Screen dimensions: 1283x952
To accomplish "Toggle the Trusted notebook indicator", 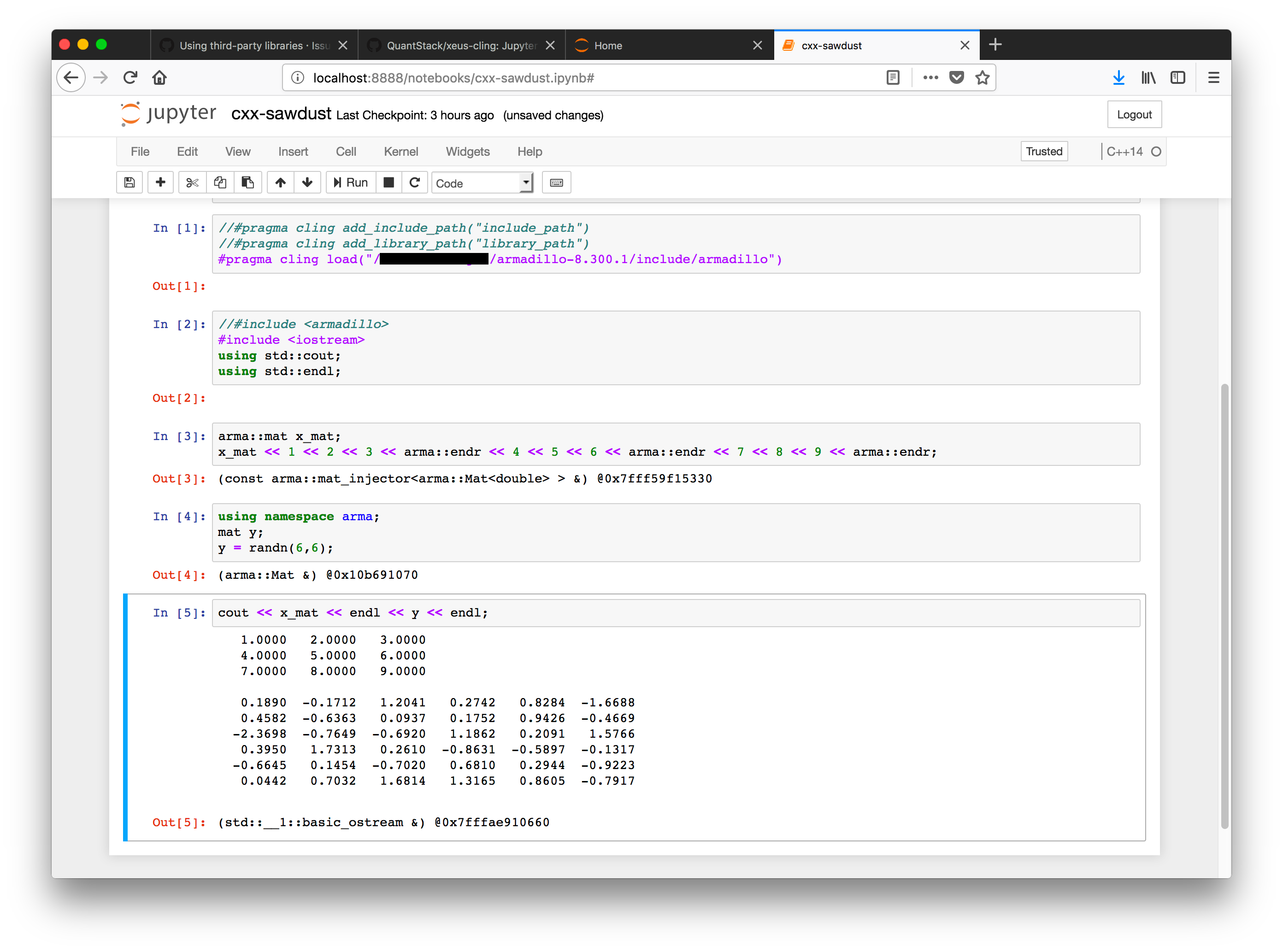I will point(1043,152).
